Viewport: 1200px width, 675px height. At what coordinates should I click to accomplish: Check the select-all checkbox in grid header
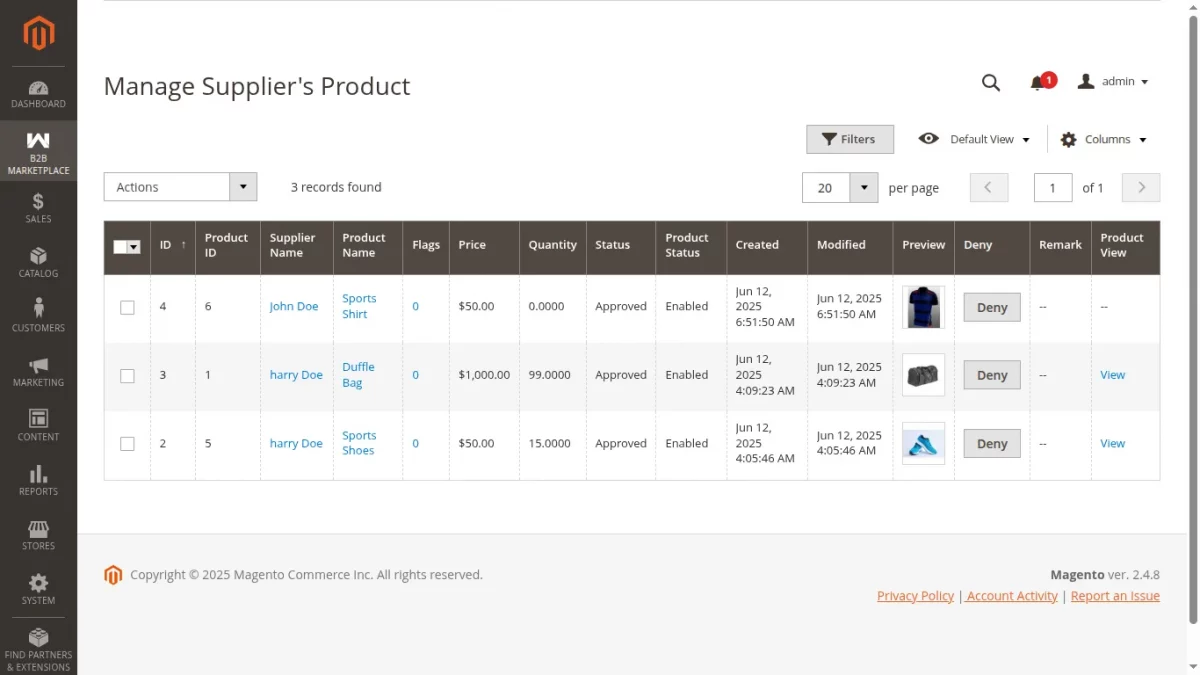(x=126, y=246)
